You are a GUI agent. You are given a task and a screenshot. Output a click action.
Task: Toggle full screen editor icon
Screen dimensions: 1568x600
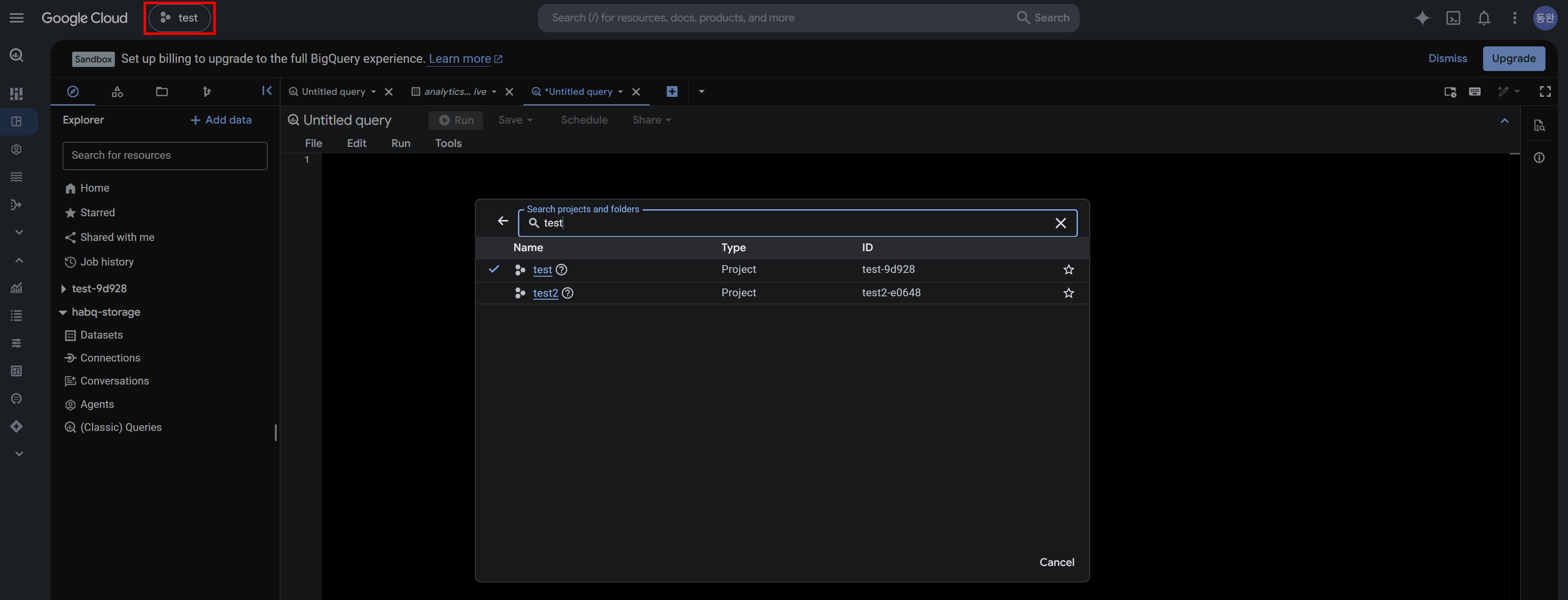[1545, 92]
